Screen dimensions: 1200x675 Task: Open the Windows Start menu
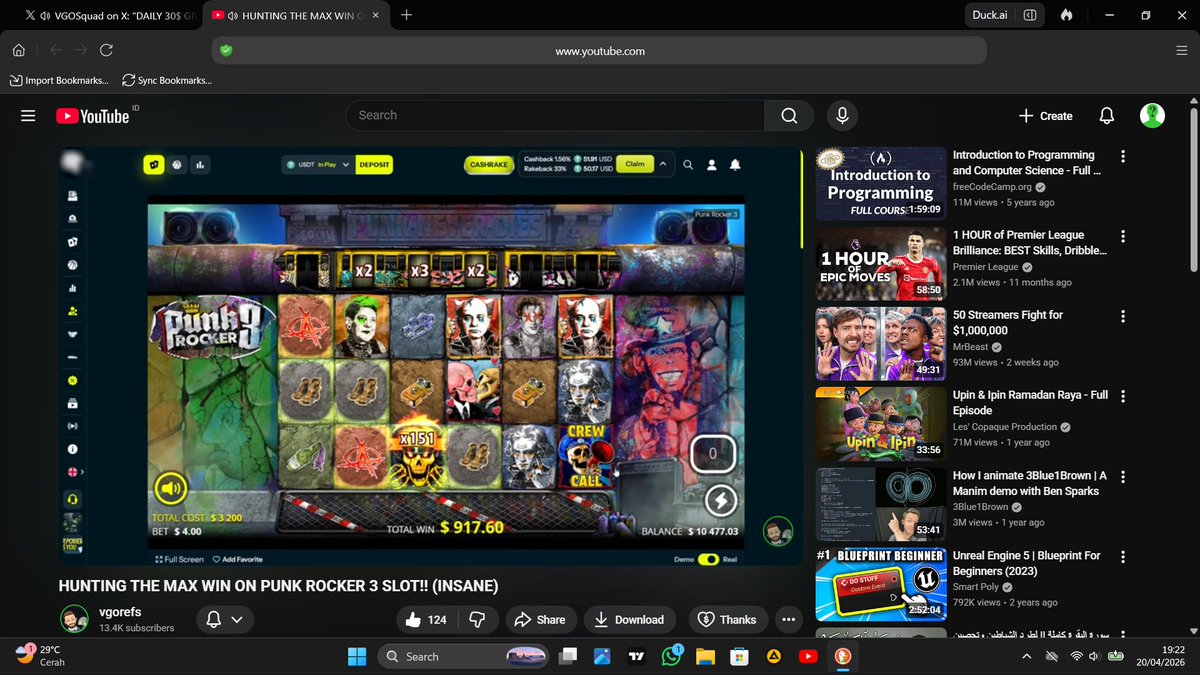coord(357,656)
